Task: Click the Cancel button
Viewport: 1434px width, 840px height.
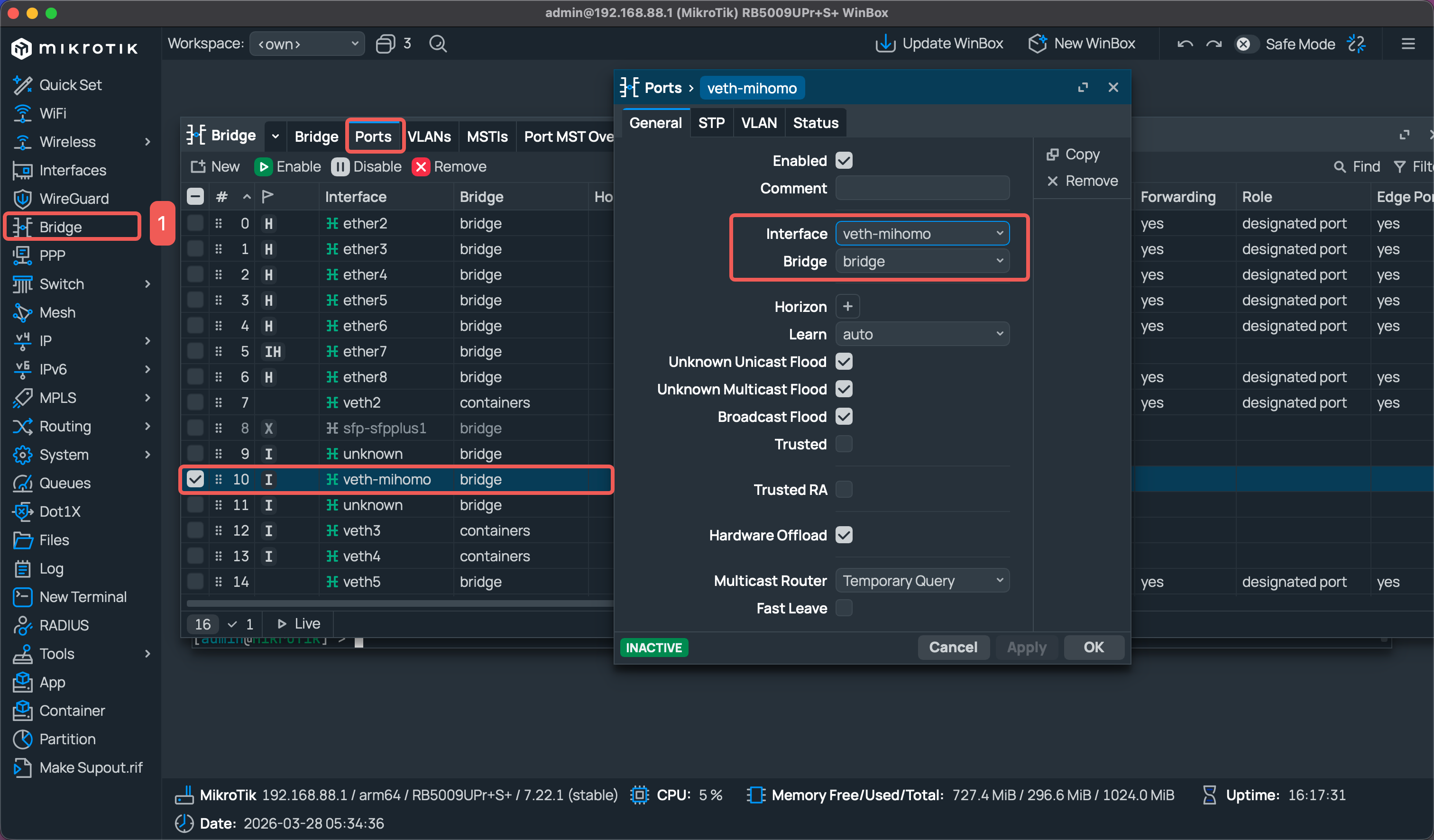Action: 953,647
